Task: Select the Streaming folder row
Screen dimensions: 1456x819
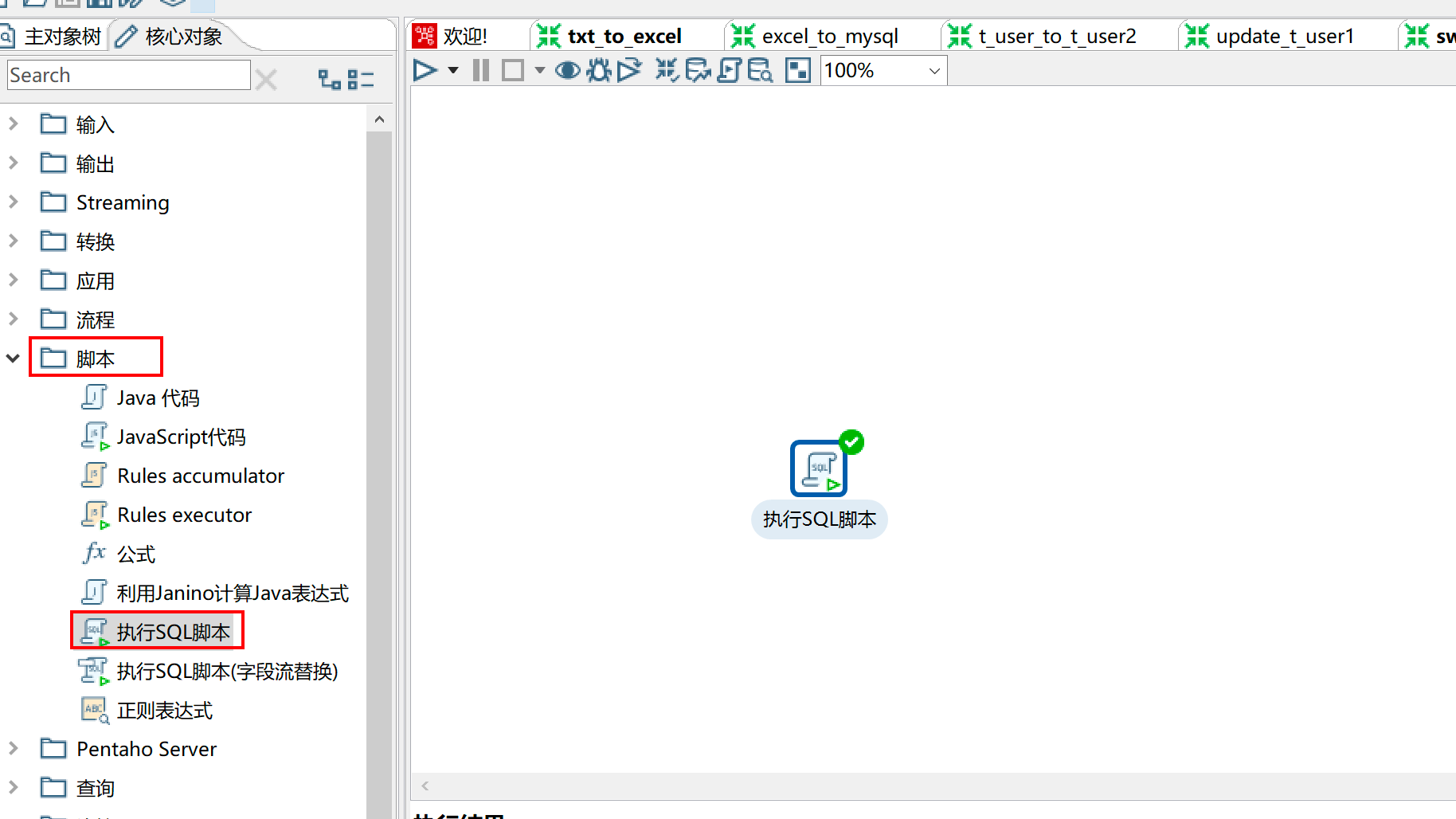Action: click(105, 202)
